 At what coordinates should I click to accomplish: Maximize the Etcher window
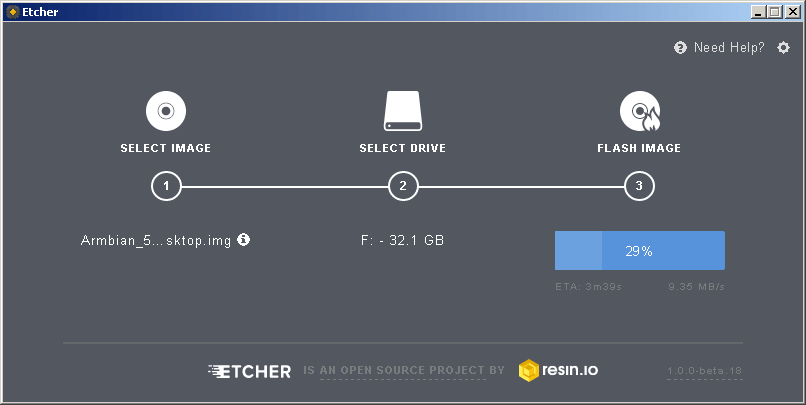pos(775,12)
